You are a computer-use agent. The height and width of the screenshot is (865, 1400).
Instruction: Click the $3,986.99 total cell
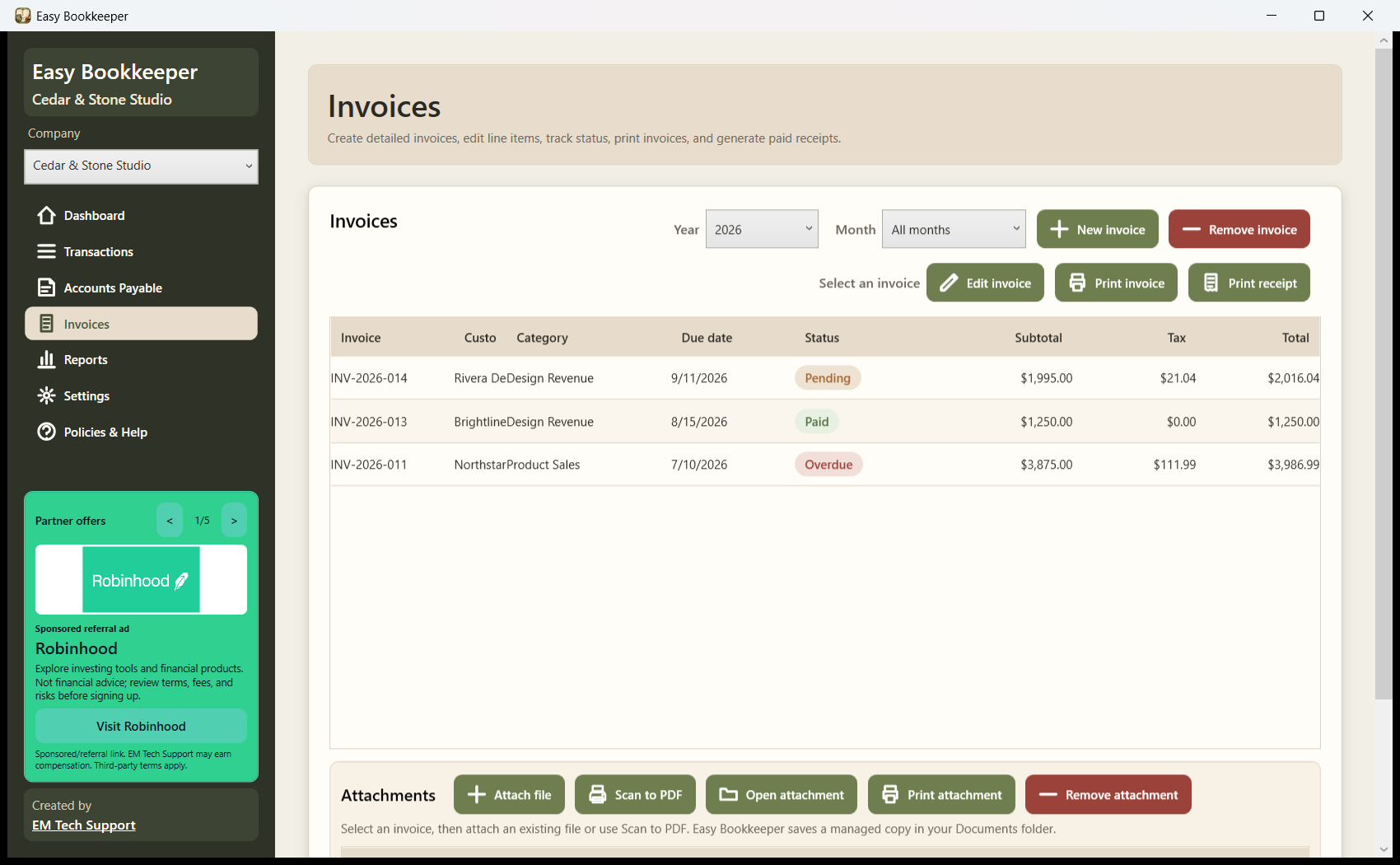coord(1293,465)
